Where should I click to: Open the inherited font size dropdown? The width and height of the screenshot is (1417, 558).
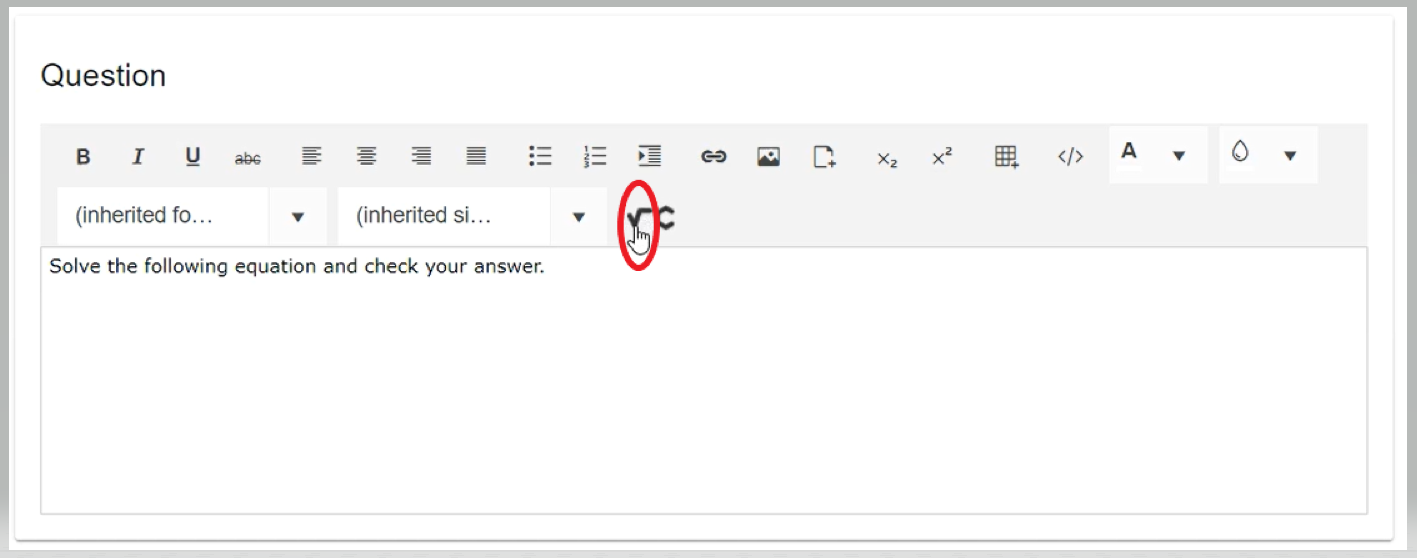point(472,216)
